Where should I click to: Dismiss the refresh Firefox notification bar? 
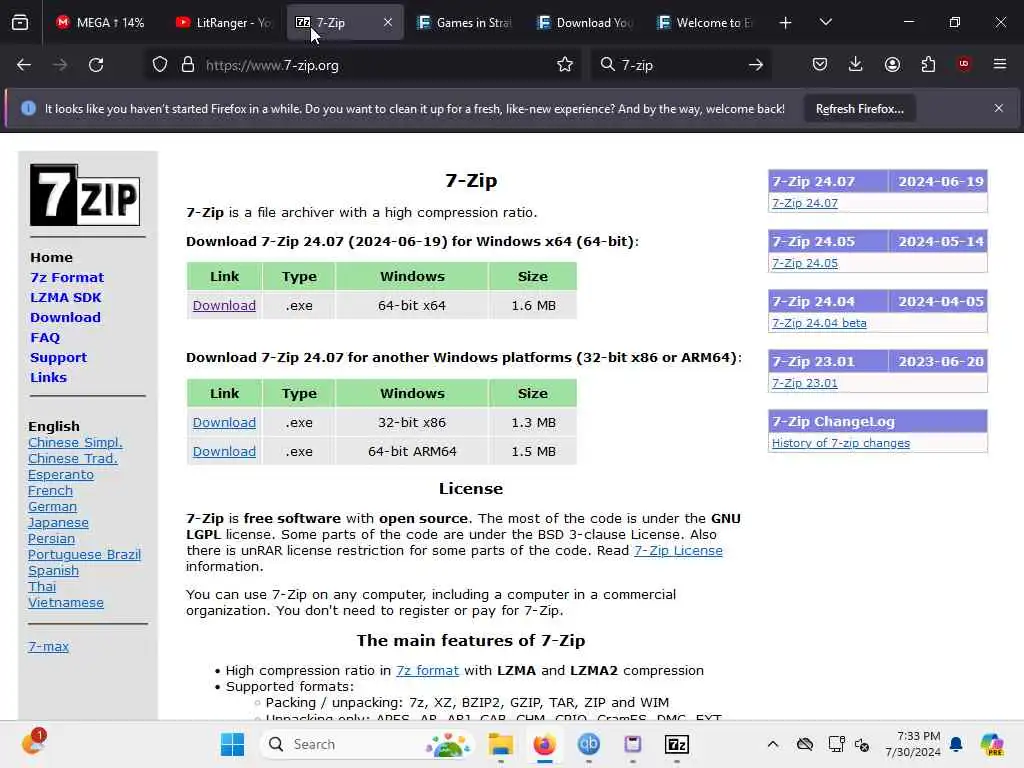(999, 108)
